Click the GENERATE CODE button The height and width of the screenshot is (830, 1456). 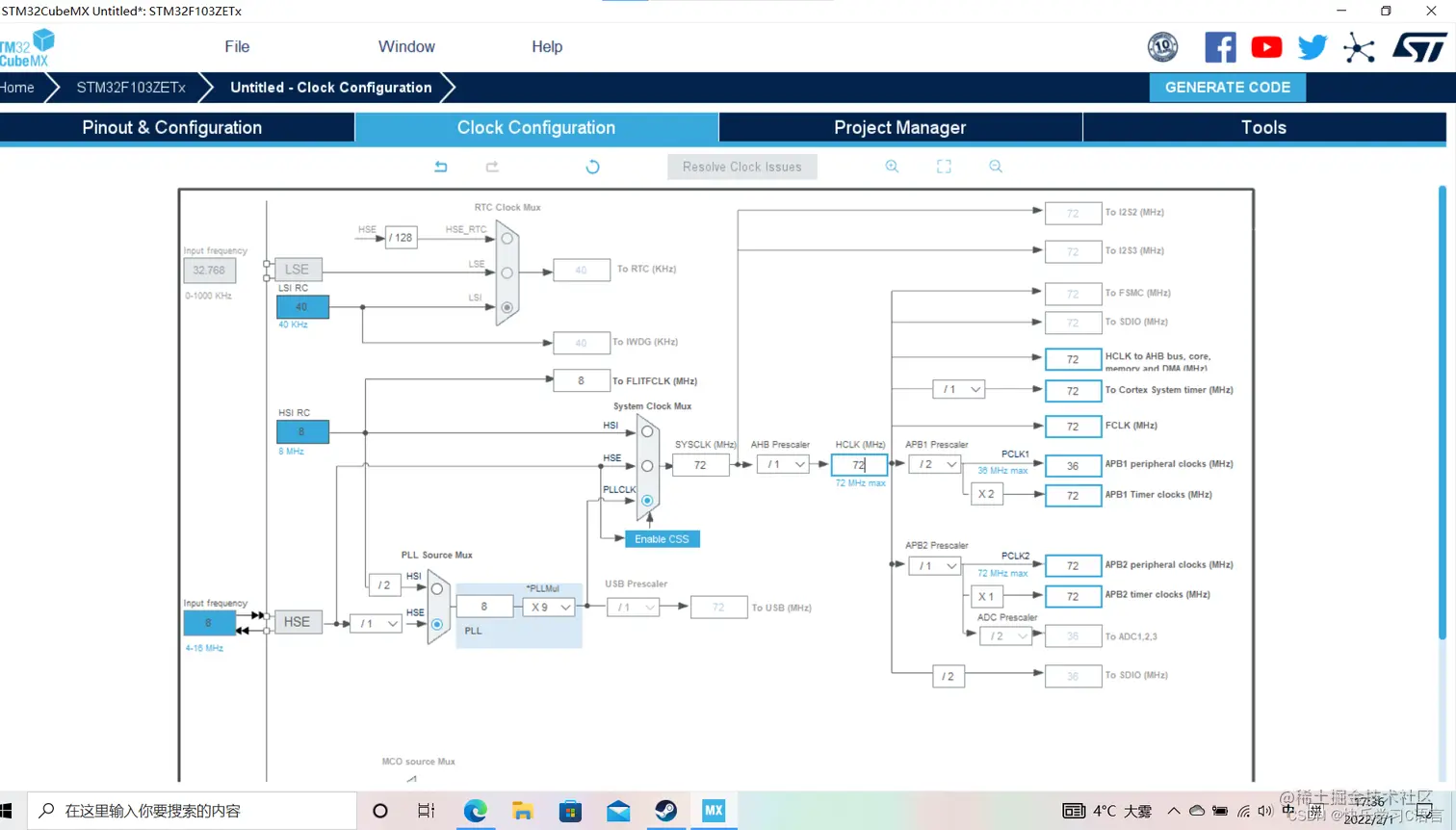tap(1228, 87)
